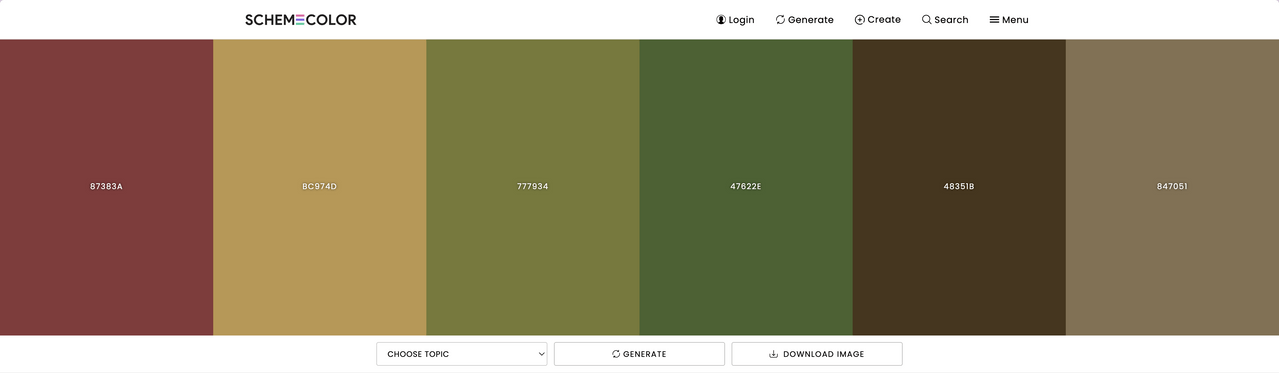Click the 847051 hex code text
The image size is (1279, 373).
click(x=1172, y=187)
